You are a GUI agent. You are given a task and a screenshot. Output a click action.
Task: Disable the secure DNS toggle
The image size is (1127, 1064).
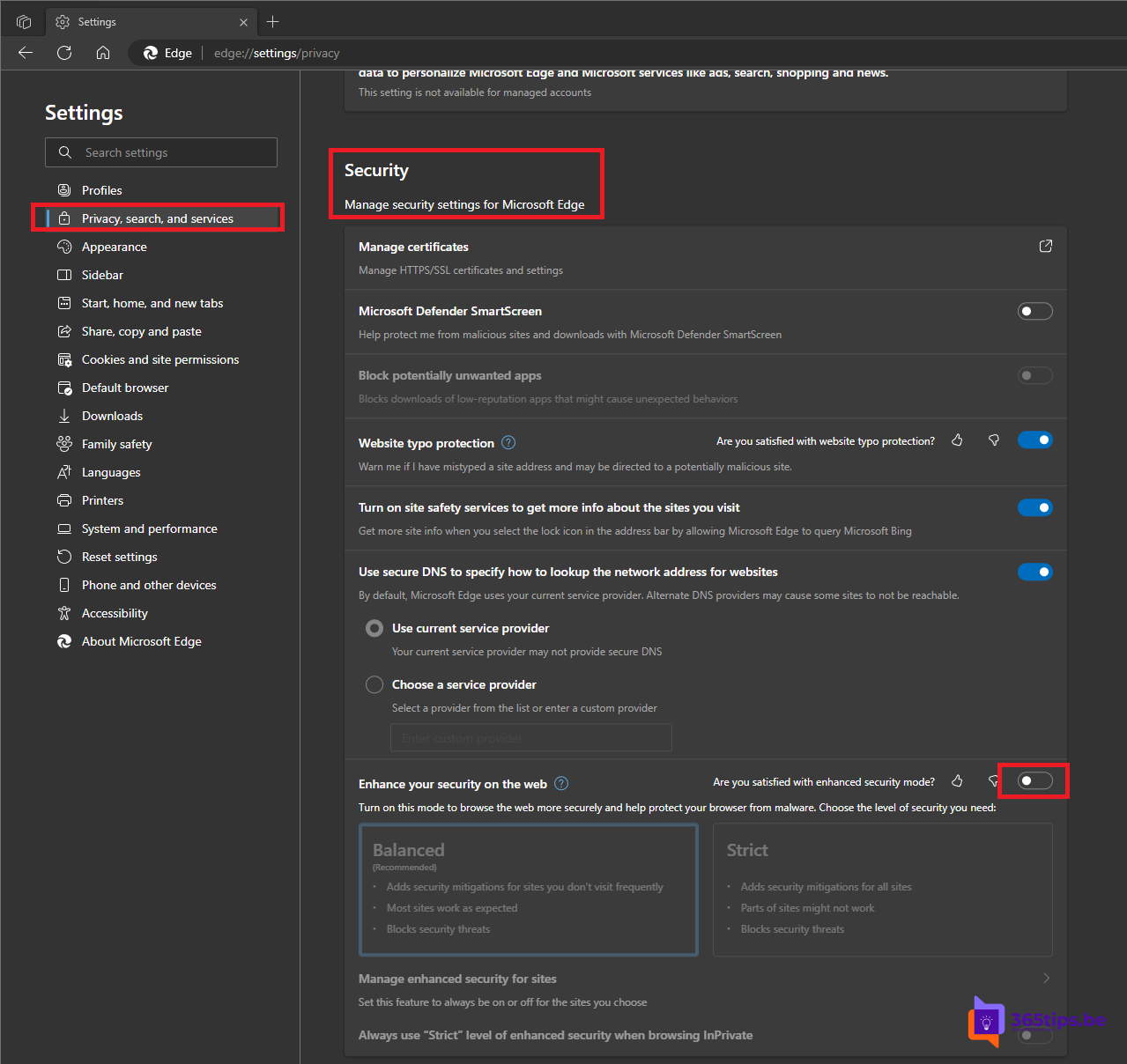[x=1034, y=573]
